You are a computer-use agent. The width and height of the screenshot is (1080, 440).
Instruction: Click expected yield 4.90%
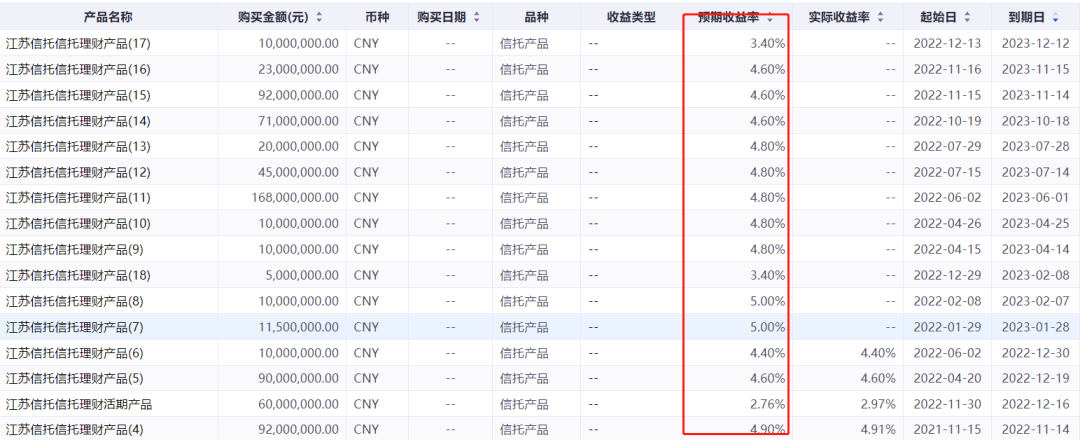point(767,430)
